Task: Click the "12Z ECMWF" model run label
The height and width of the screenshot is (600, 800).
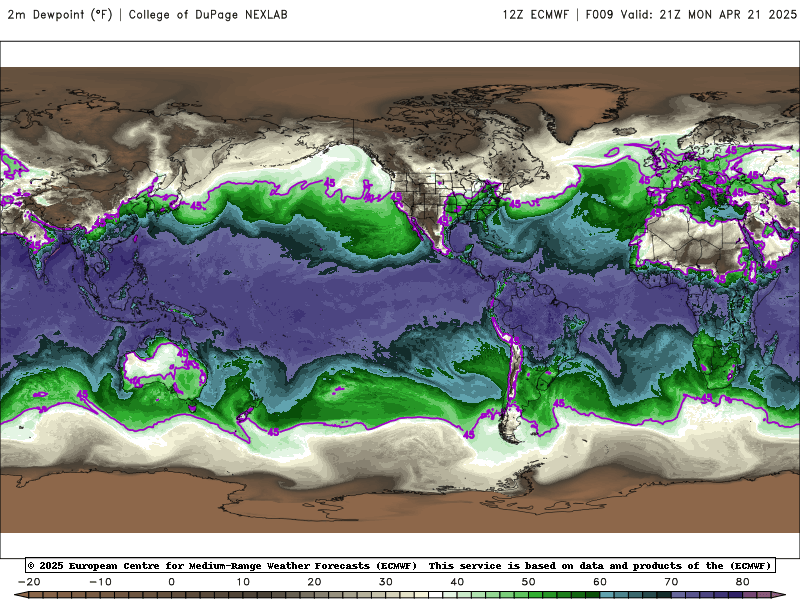Action: tap(535, 14)
